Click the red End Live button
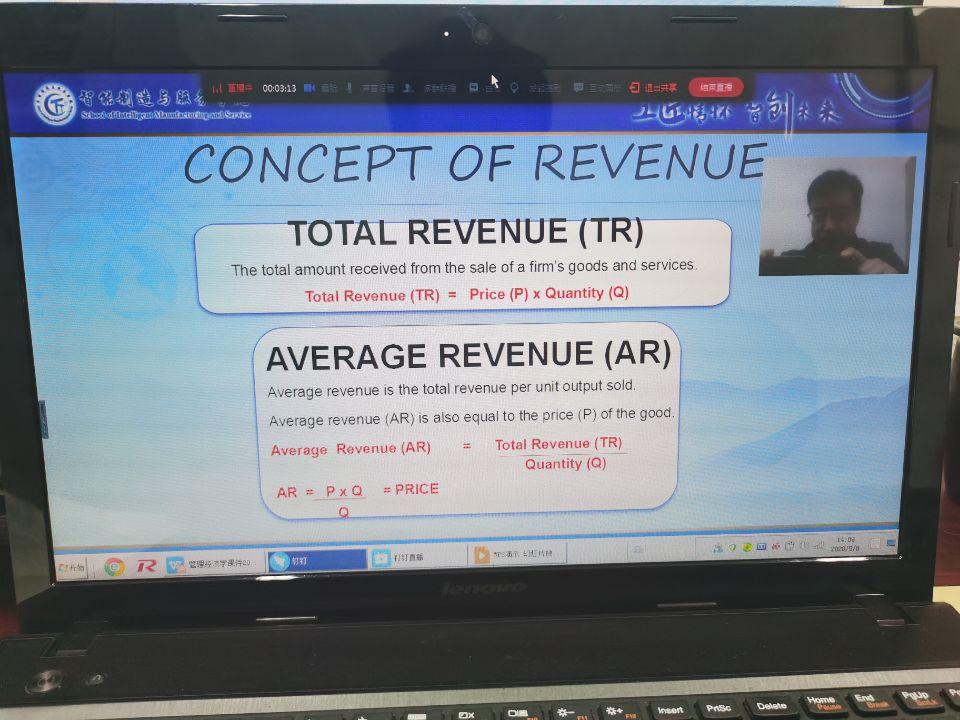Image resolution: width=960 pixels, height=720 pixels. [716, 87]
